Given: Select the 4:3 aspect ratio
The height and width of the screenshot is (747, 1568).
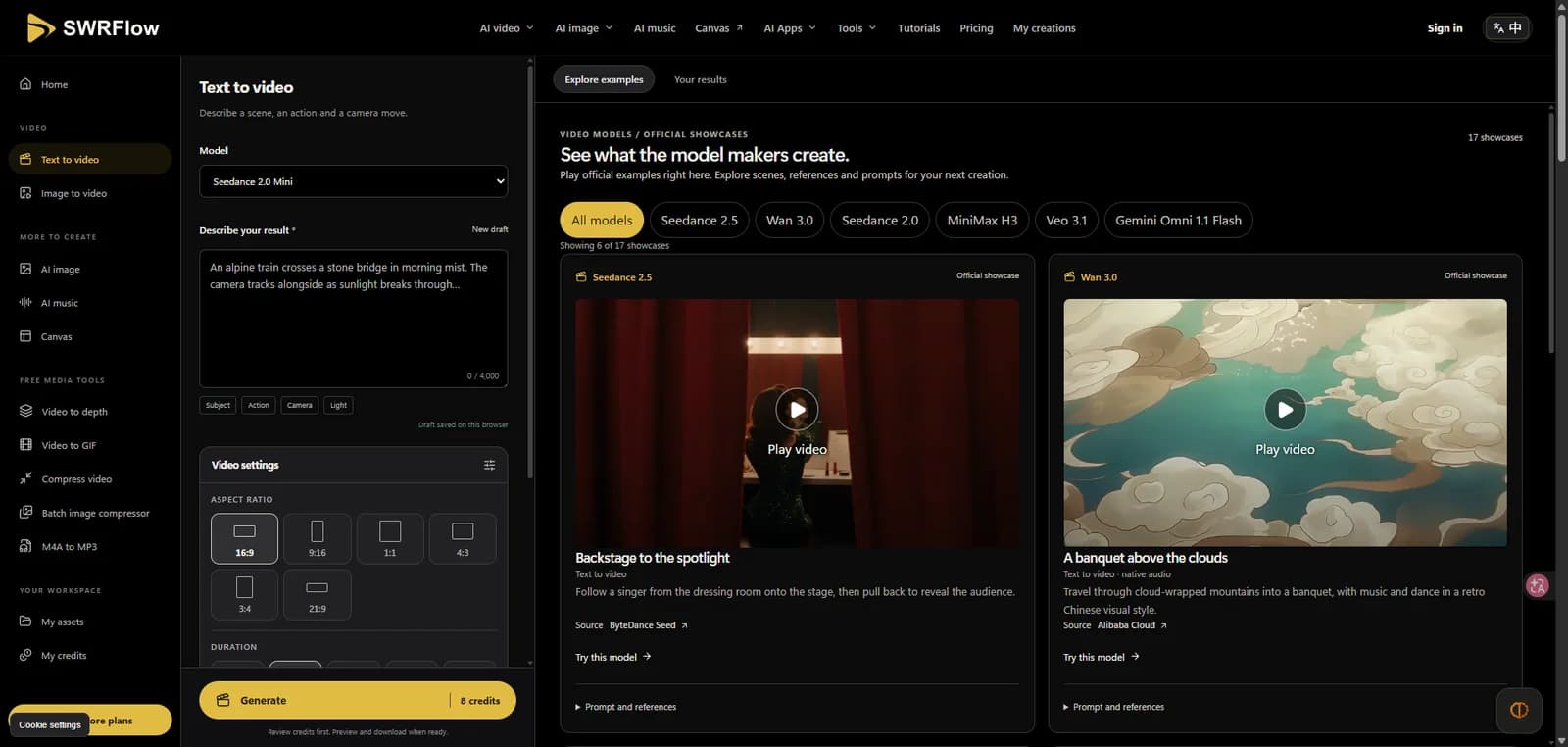Looking at the screenshot, I should coord(463,538).
